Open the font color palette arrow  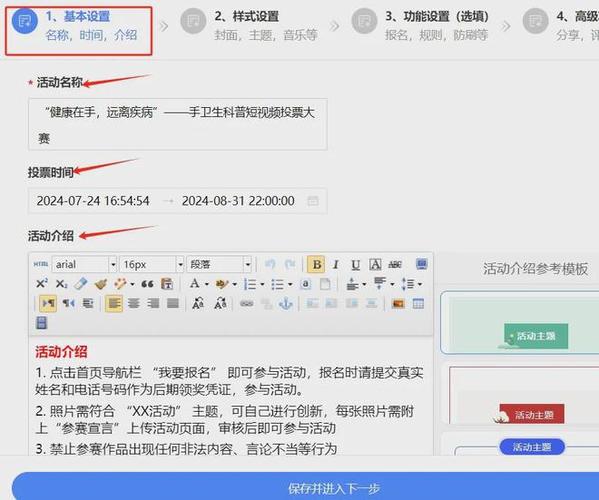click(207, 284)
